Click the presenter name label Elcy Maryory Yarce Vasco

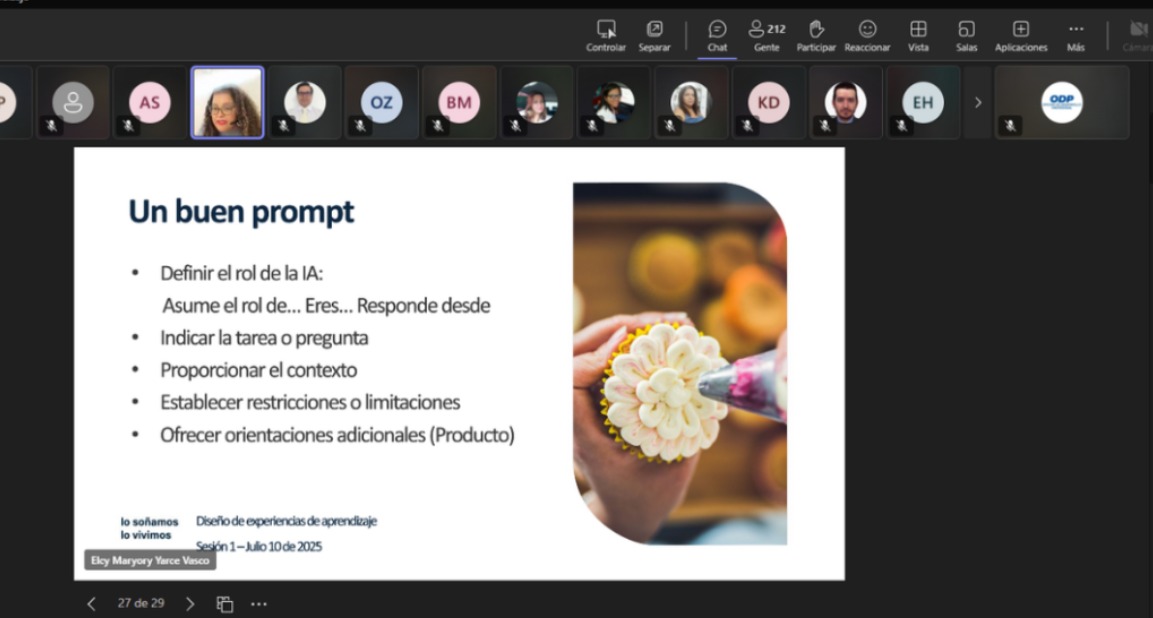tap(150, 560)
